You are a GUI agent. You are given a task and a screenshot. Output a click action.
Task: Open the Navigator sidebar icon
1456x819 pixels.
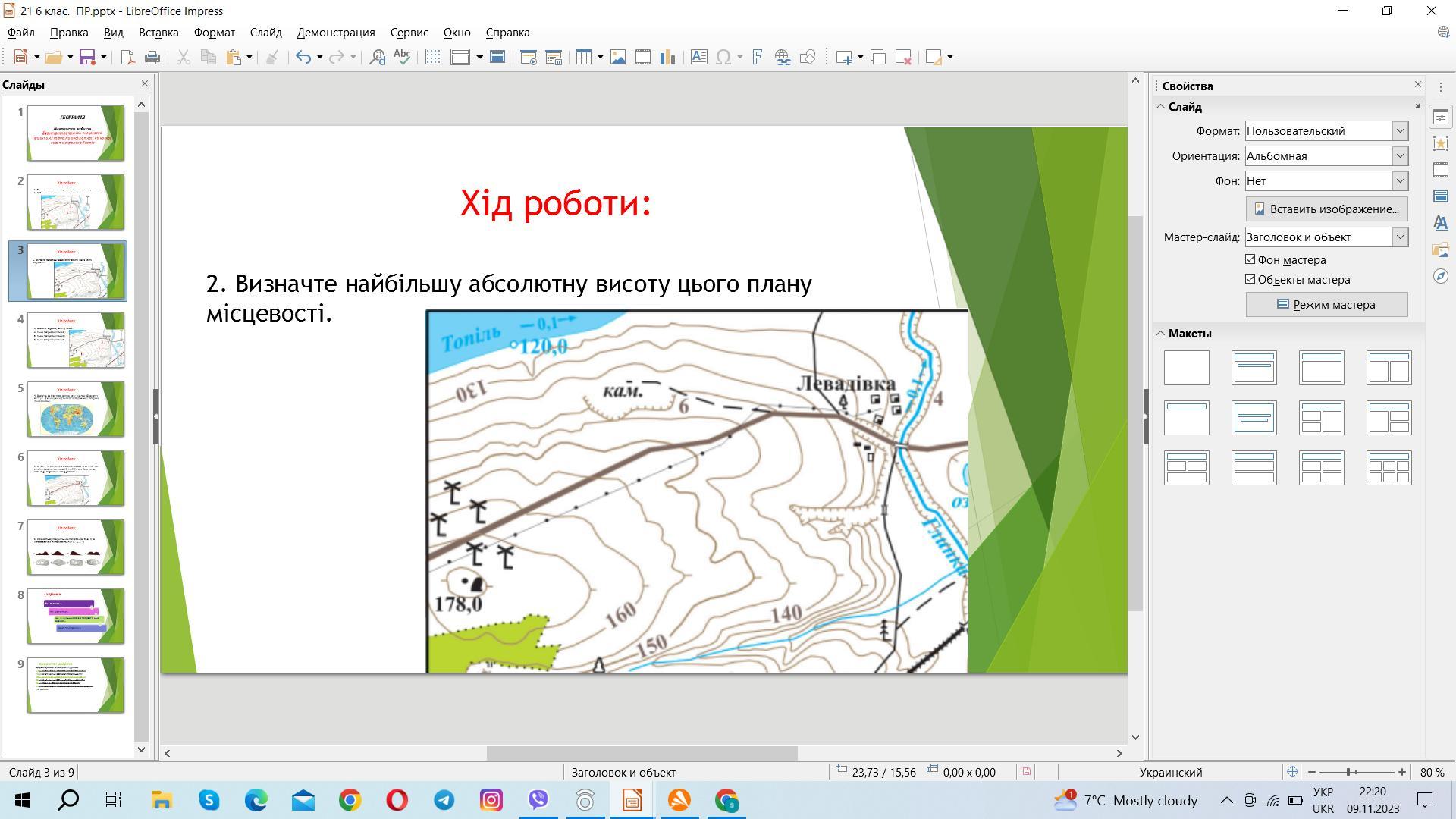pos(1441,276)
